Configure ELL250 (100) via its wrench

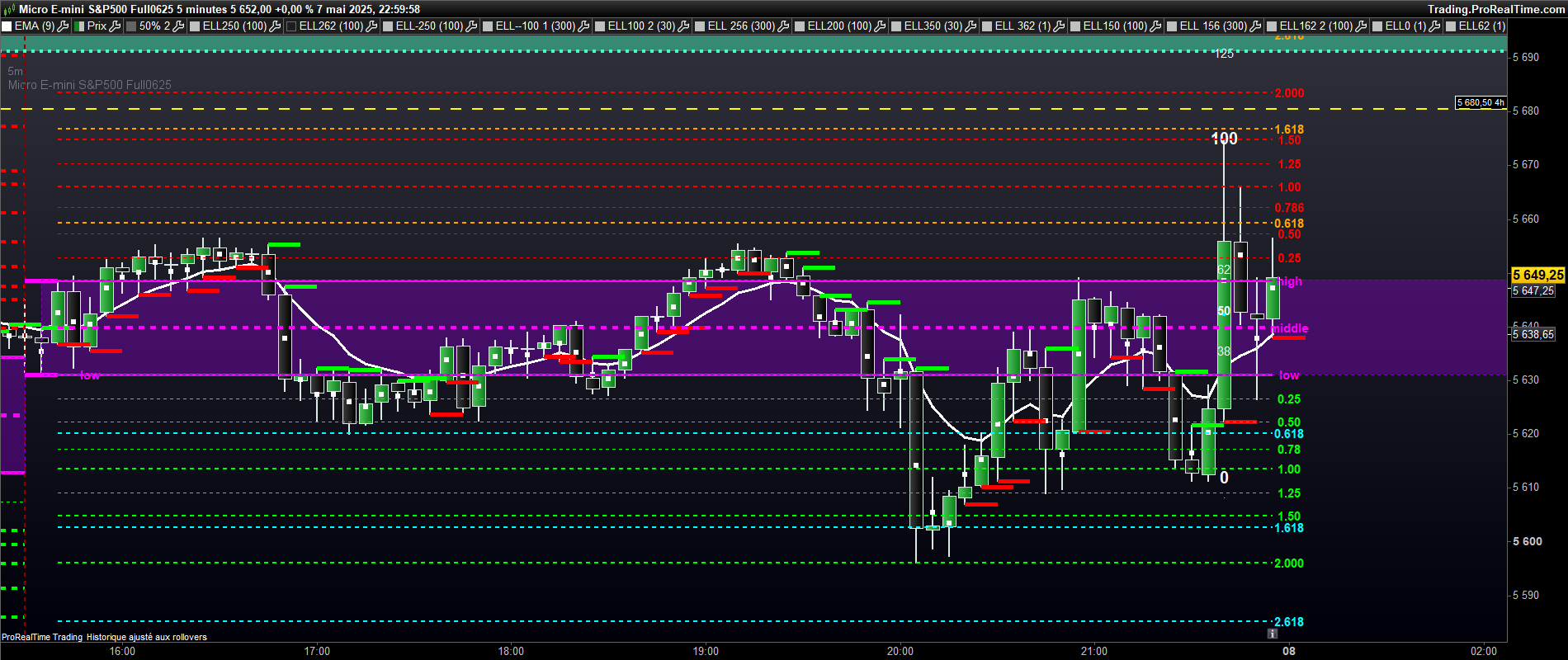pos(276,26)
